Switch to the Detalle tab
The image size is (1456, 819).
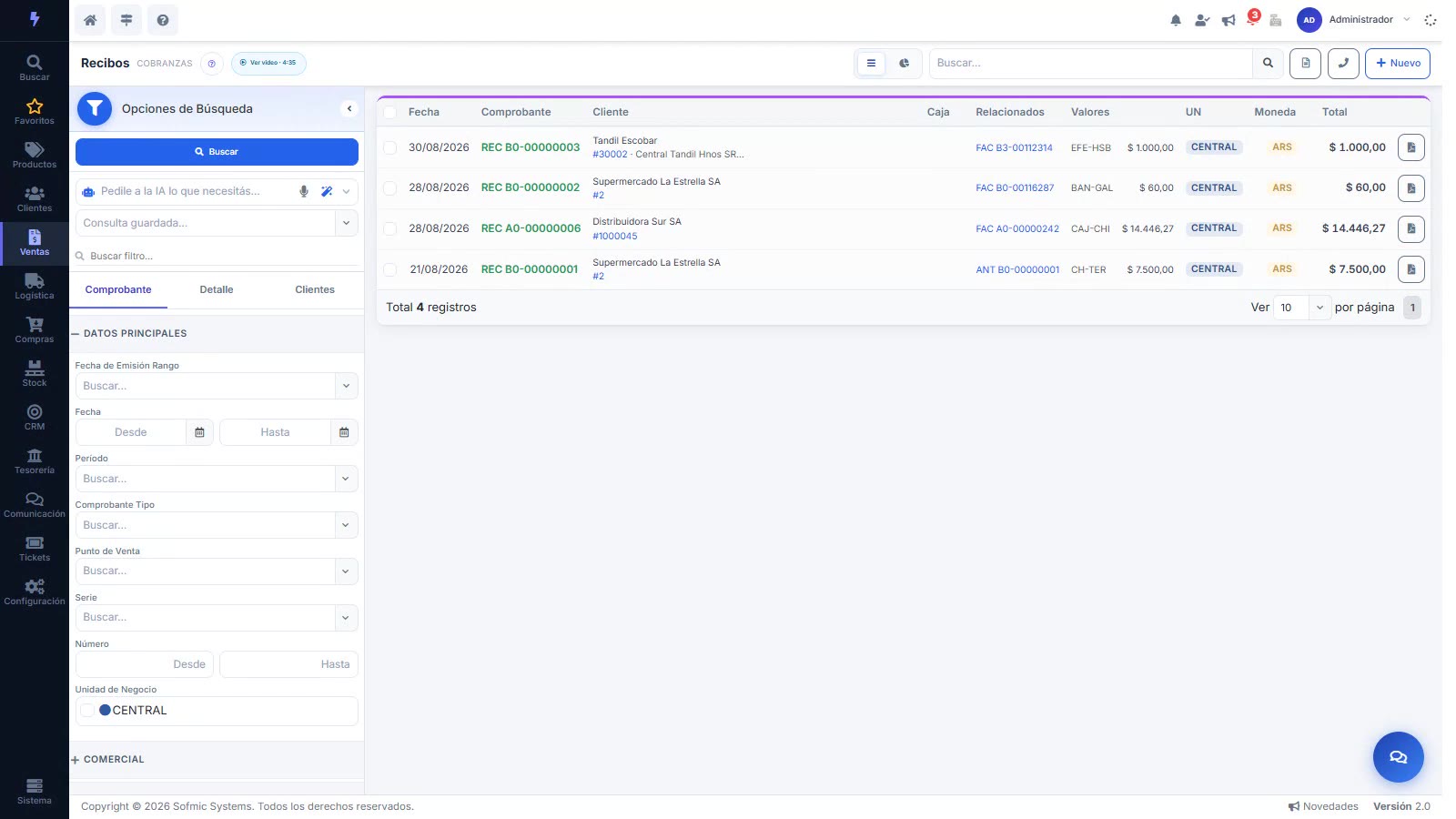[x=217, y=289]
